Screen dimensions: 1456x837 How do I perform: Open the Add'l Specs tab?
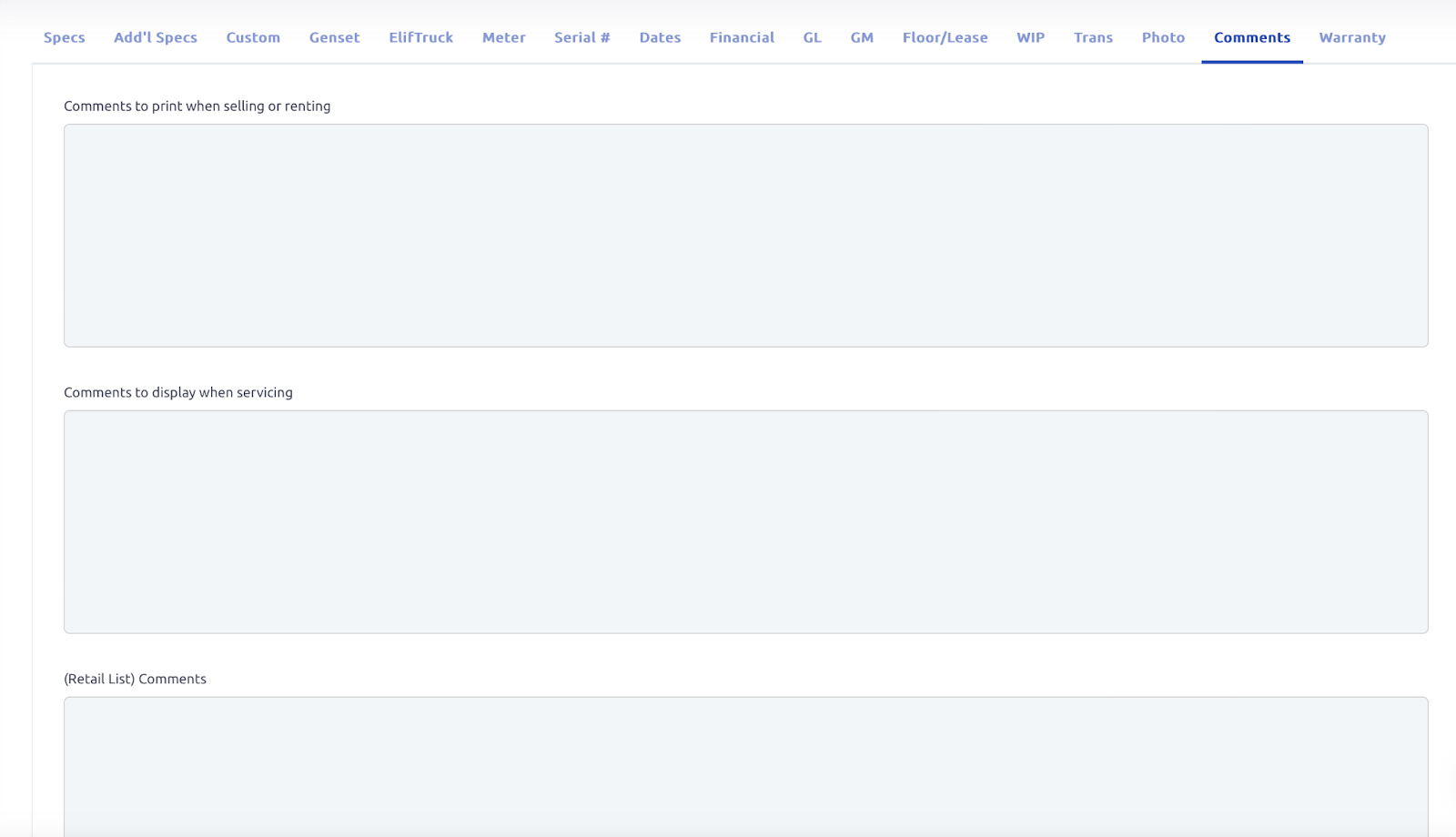[156, 37]
